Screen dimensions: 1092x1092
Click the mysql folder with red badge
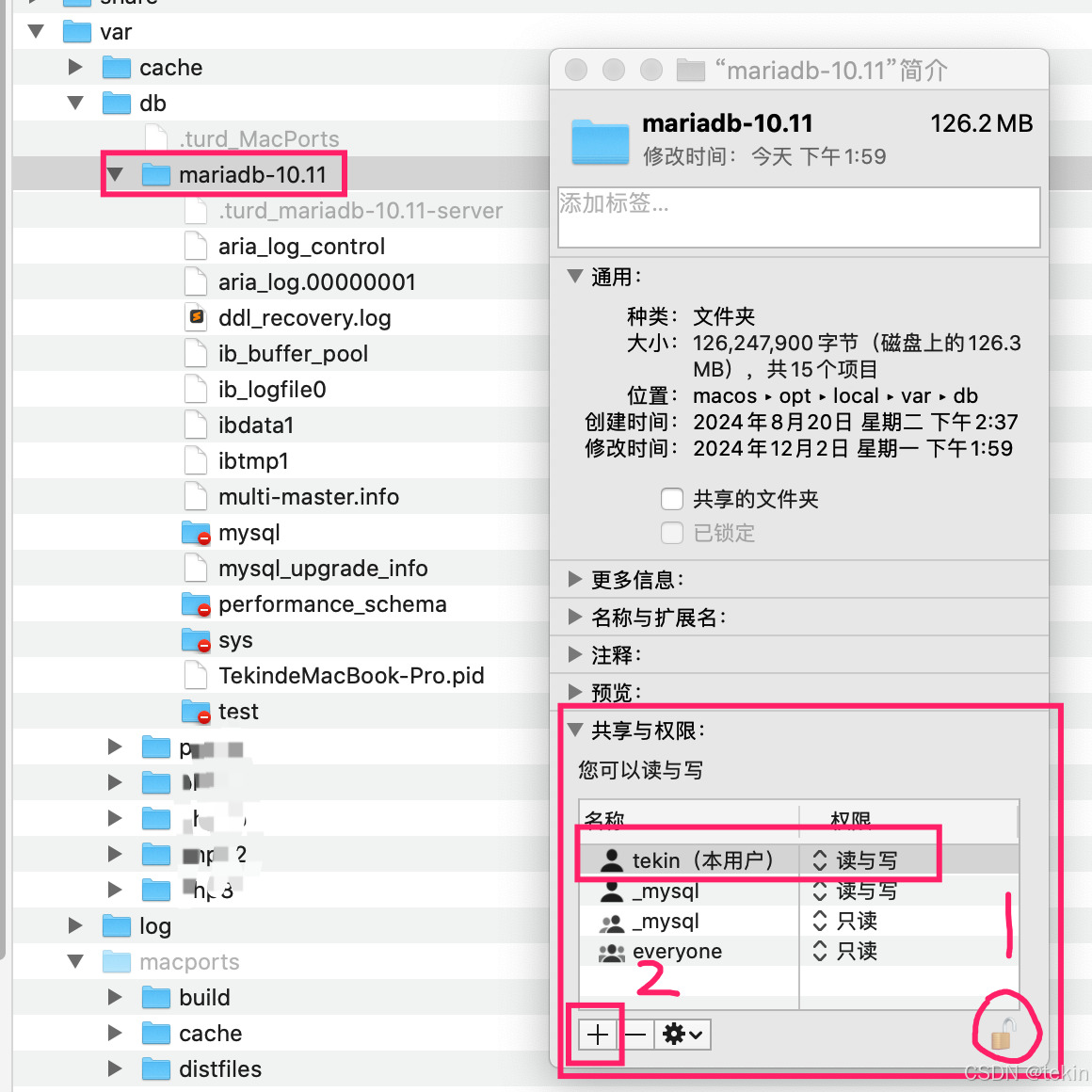pos(195,532)
